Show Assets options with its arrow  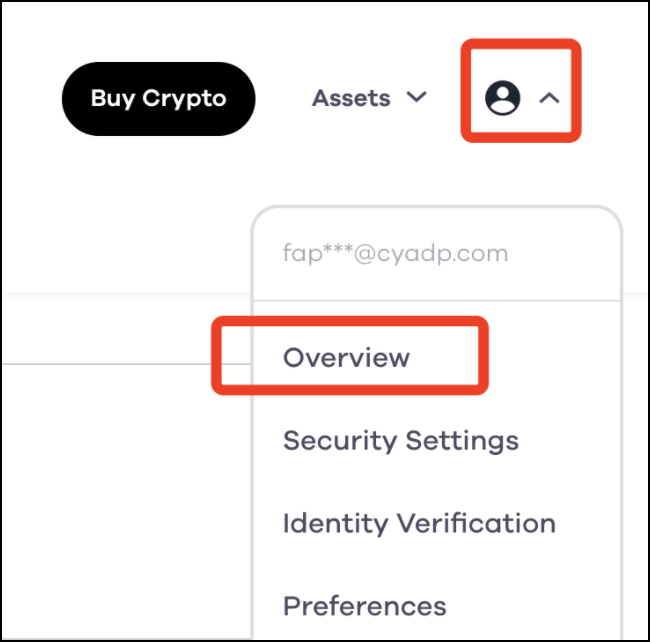416,97
